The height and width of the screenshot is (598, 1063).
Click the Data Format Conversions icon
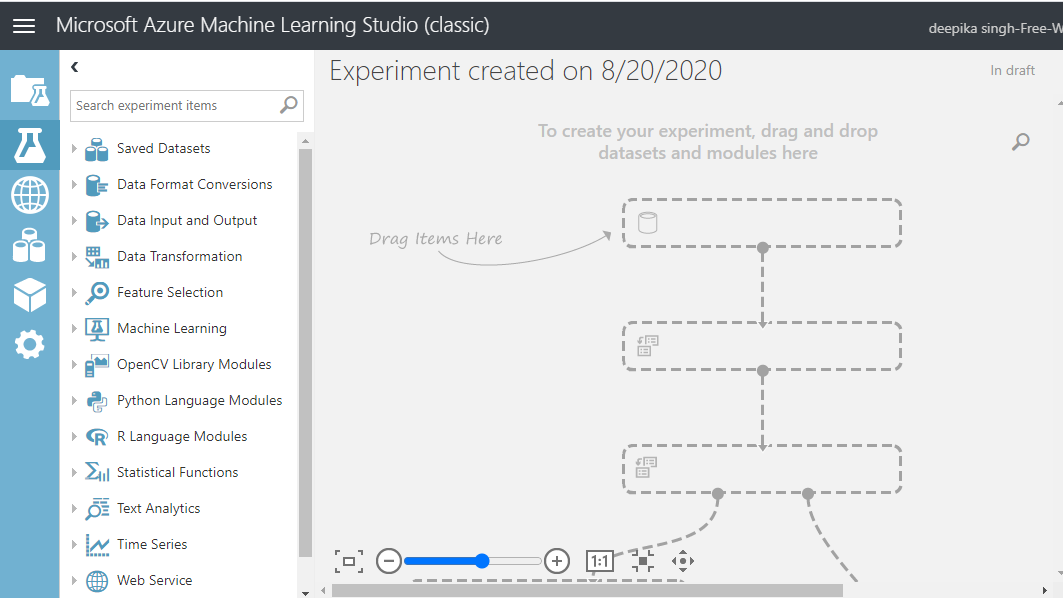point(96,185)
